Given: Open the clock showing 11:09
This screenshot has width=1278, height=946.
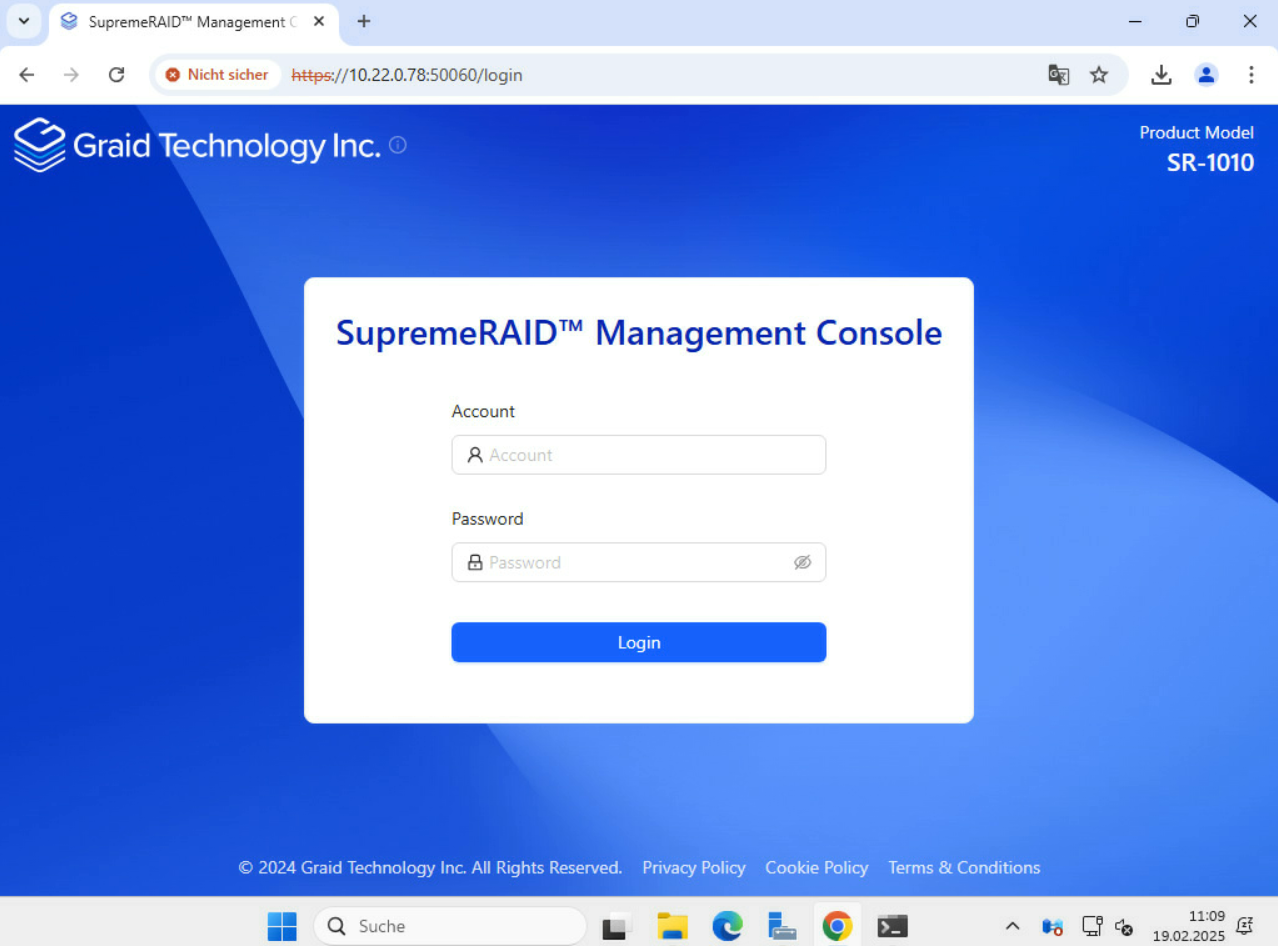Looking at the screenshot, I should click(1188, 926).
